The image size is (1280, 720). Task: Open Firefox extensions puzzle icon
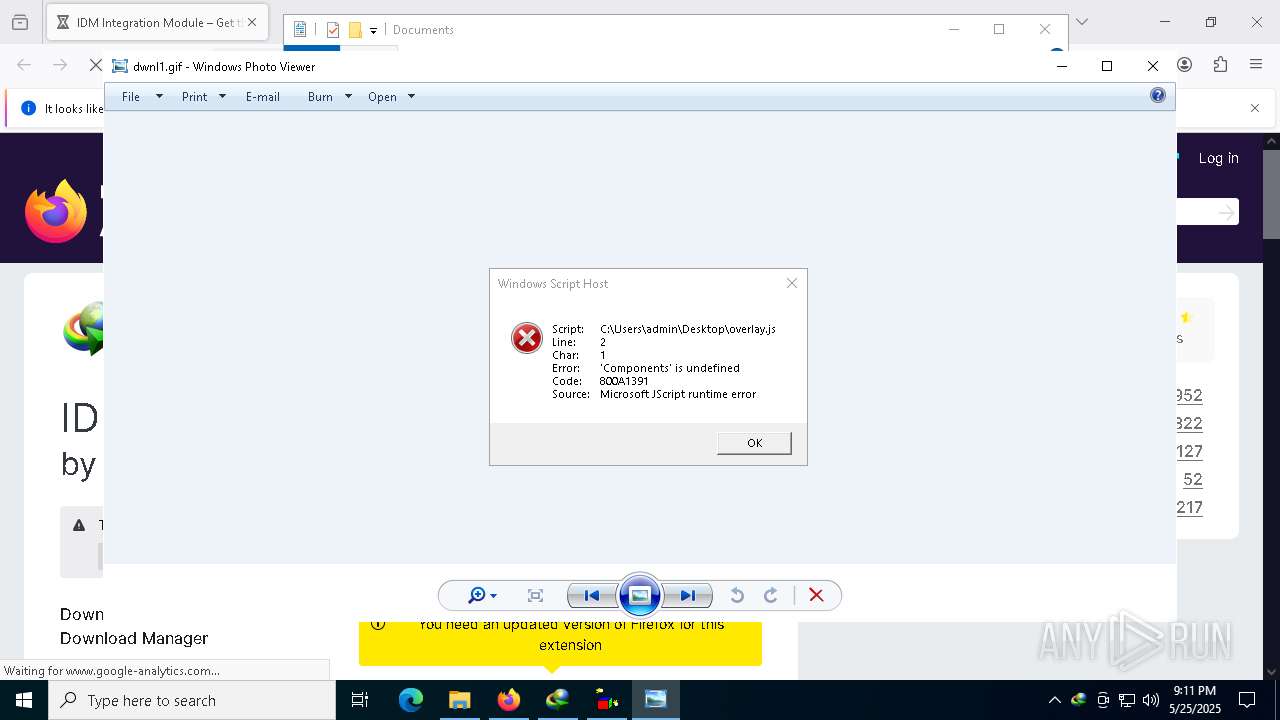(1220, 65)
